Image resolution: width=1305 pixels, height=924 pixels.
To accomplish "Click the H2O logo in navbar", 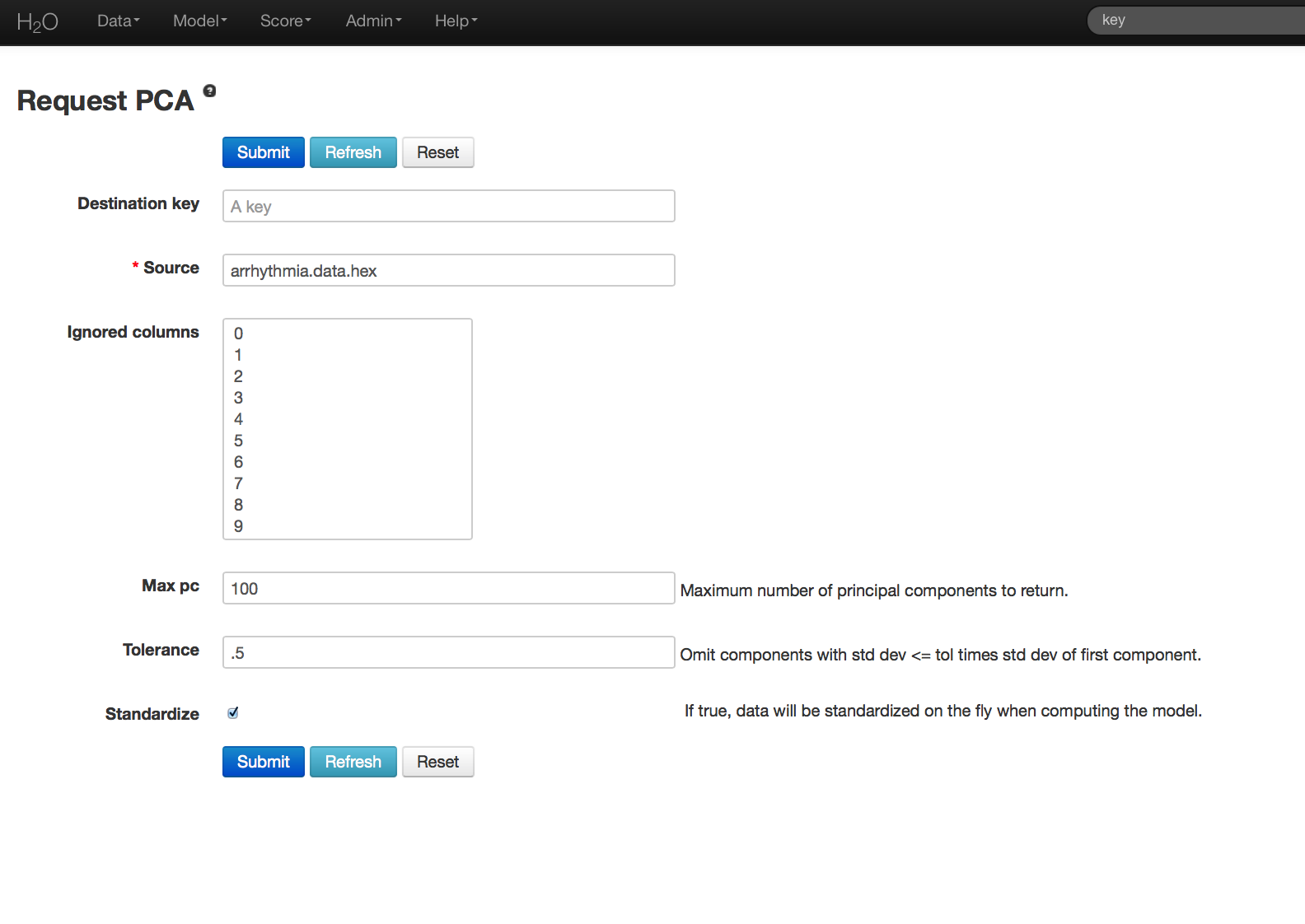I will tap(37, 21).
